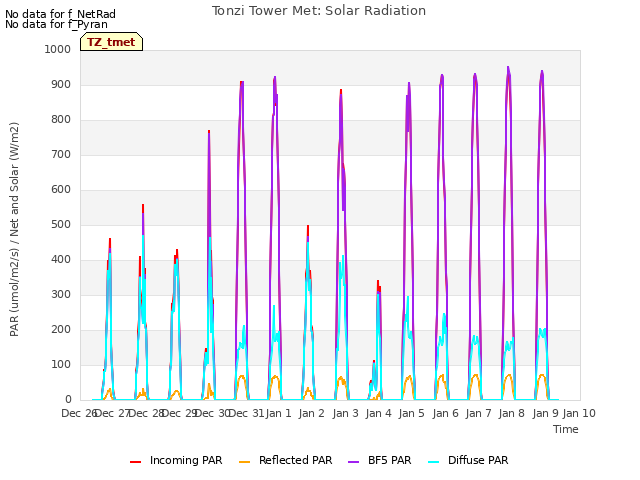The width and height of the screenshot is (640, 480).
Task: Click the Jan 4 x-axis date label
Action: (x=378, y=413)
